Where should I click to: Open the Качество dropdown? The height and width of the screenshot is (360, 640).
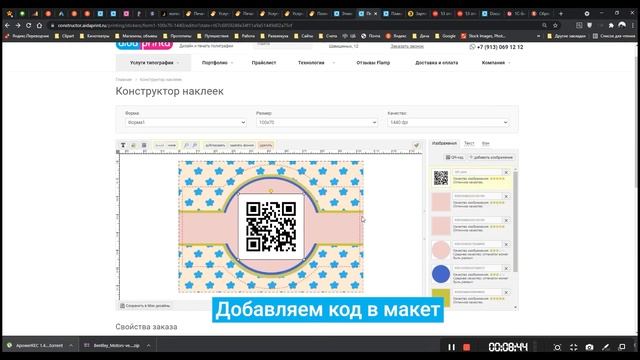(x=448, y=122)
